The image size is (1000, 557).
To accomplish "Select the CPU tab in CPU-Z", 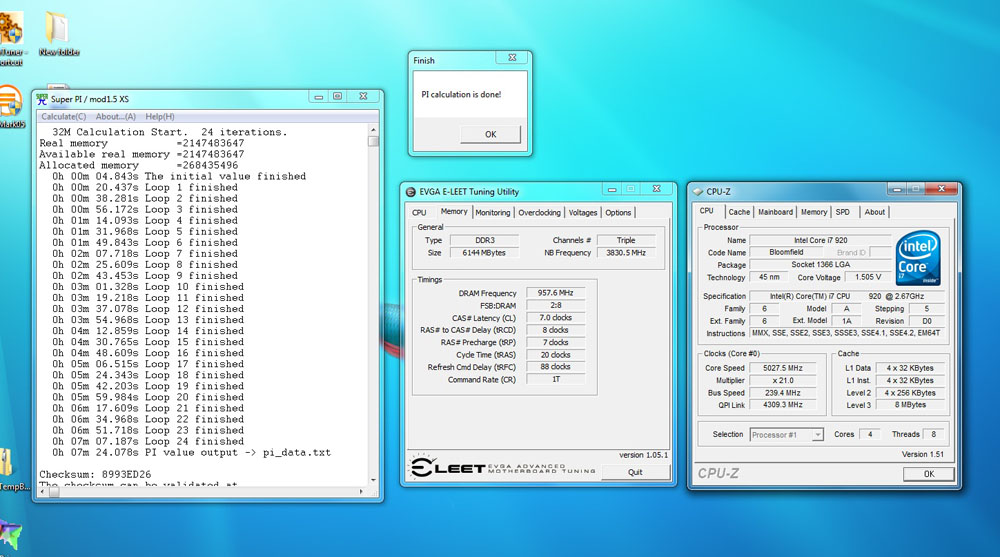I will (707, 211).
